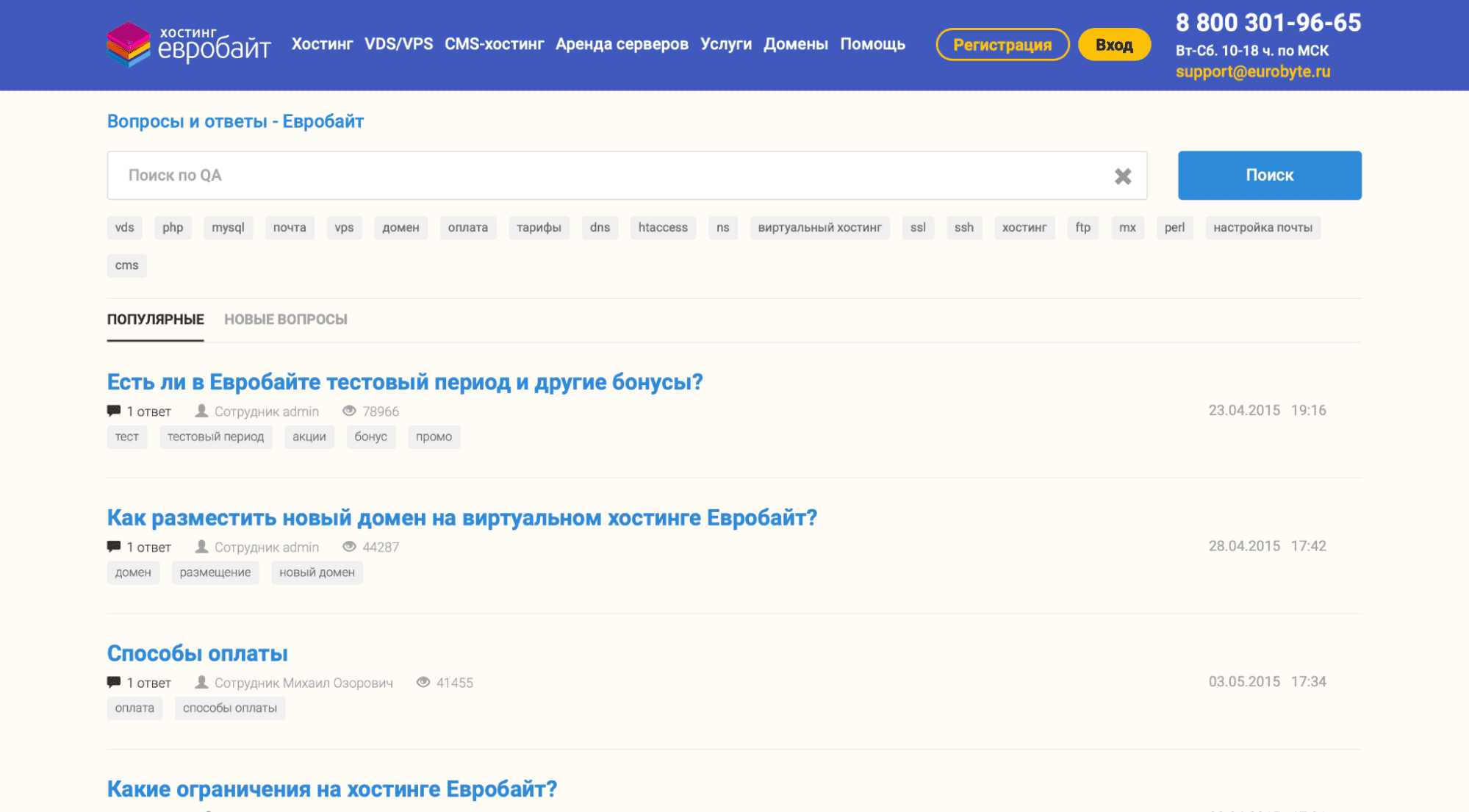
Task: Click the Eurobyte logo in the header
Action: (188, 44)
